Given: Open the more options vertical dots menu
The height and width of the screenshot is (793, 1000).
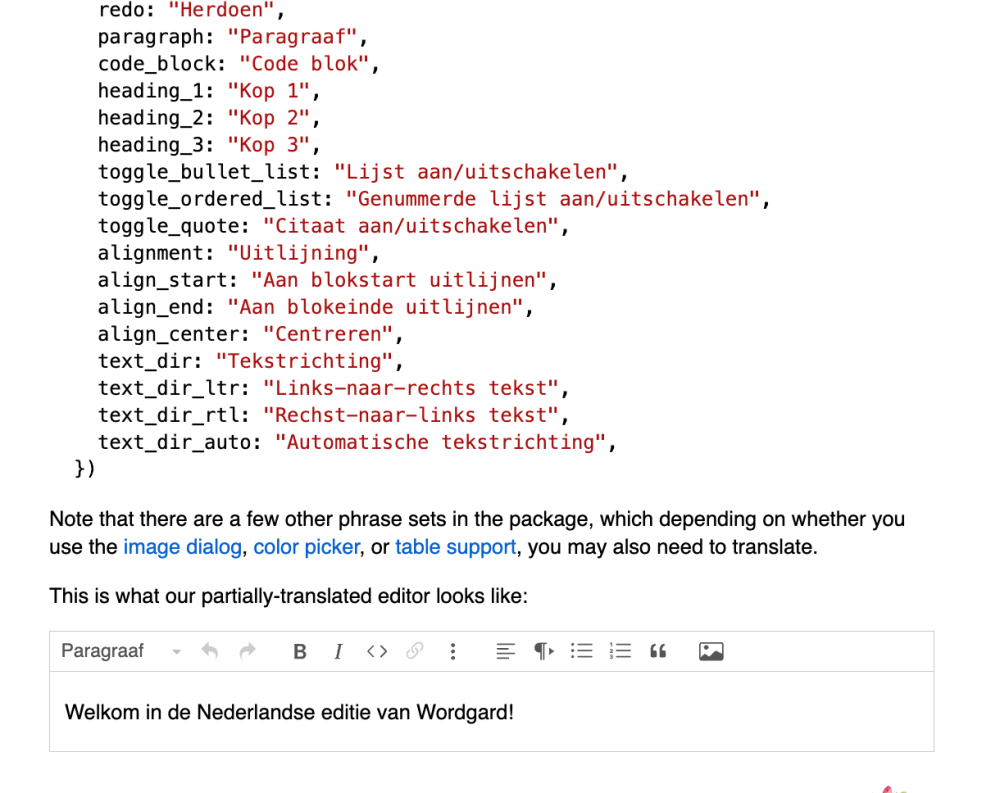Looking at the screenshot, I should pos(453,651).
